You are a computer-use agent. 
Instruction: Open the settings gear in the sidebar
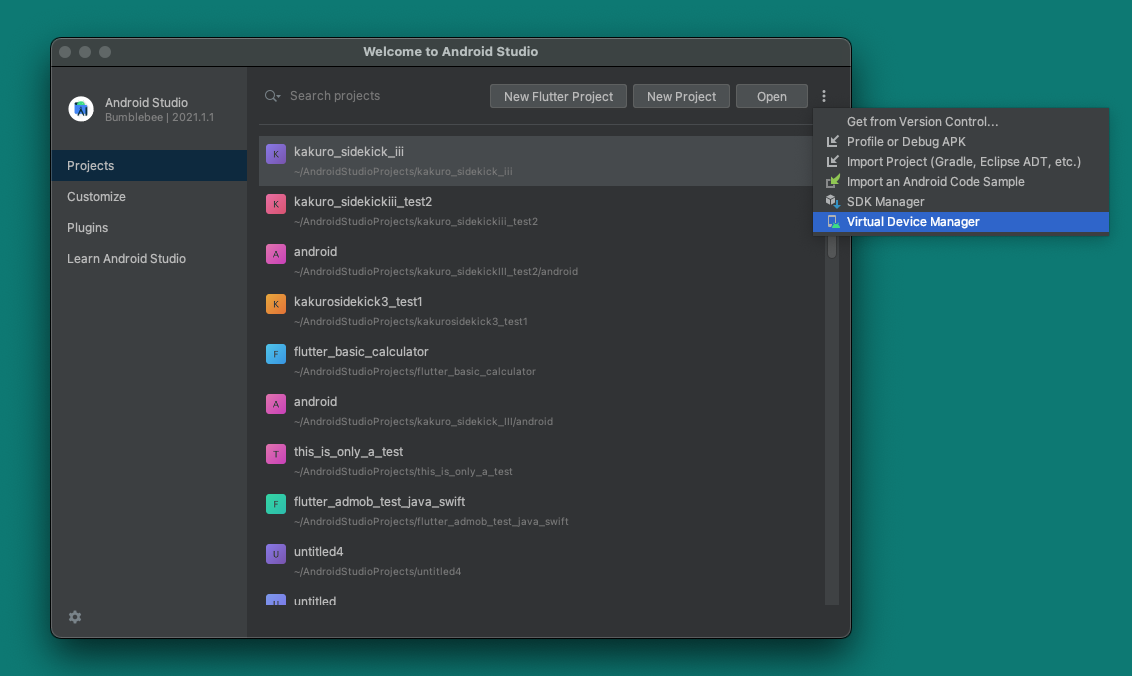tap(75, 617)
